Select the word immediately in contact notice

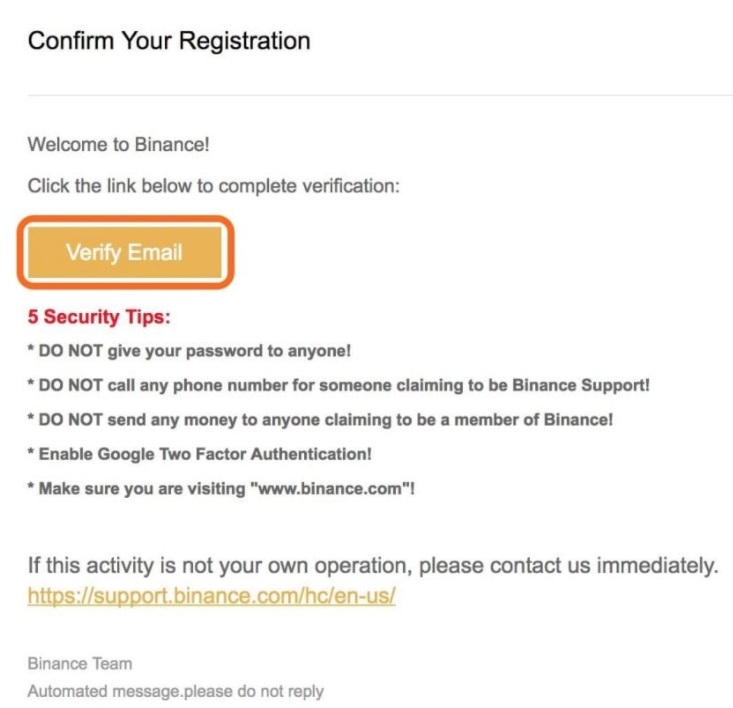[x=657, y=566]
